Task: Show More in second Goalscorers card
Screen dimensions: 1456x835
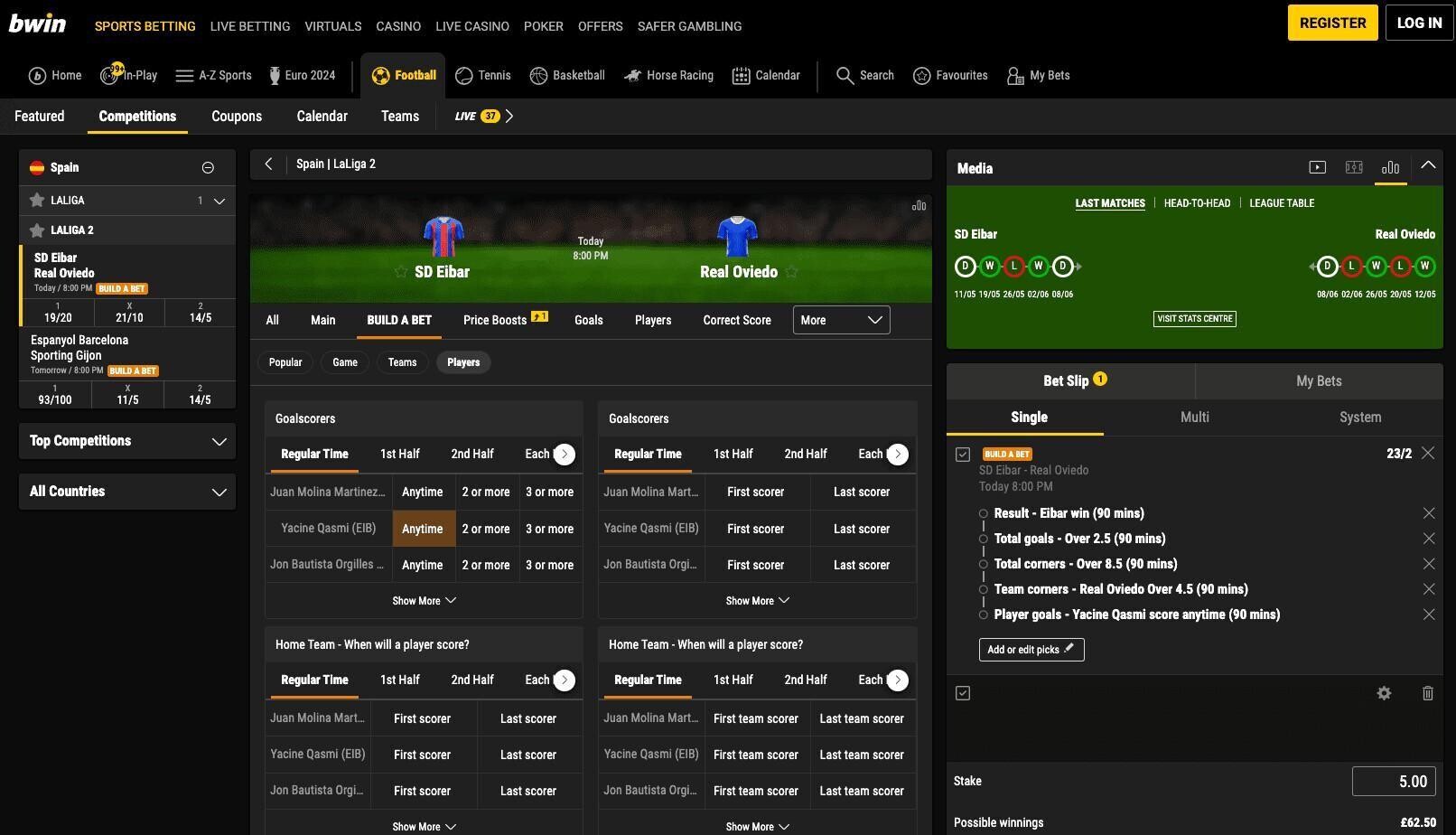Action: pyautogui.click(x=757, y=601)
